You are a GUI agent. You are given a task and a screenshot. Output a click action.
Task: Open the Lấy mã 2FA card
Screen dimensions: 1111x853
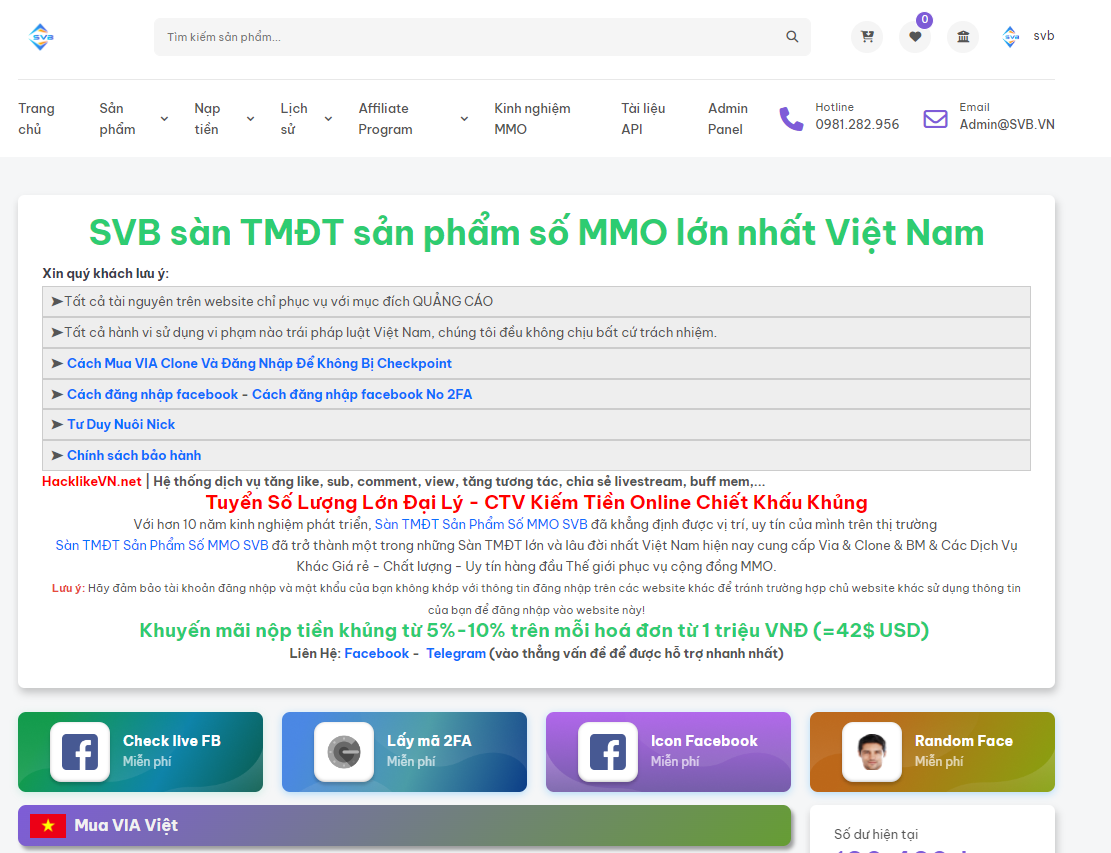tap(405, 752)
